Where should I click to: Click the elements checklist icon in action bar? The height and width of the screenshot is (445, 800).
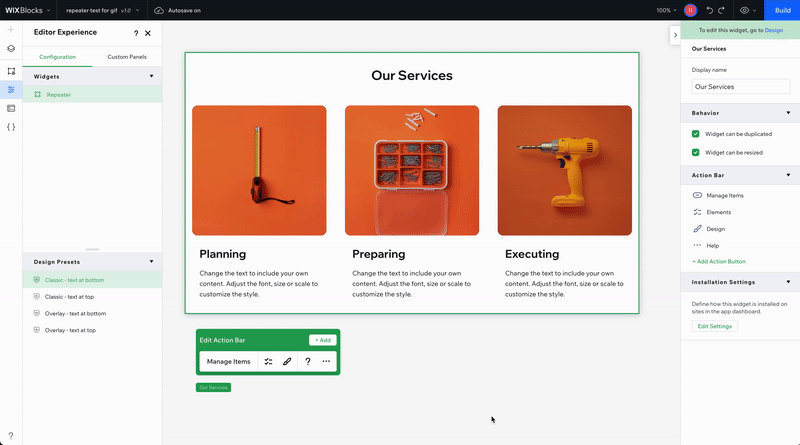(x=268, y=361)
